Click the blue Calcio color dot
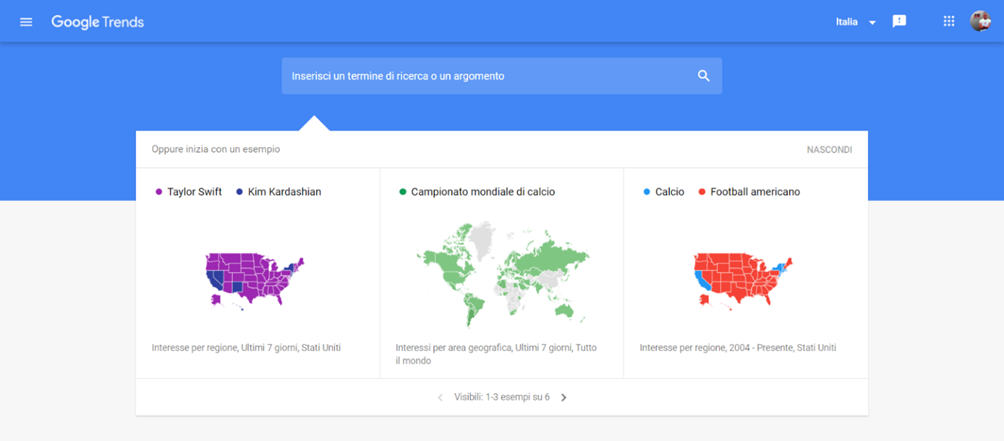 tap(647, 192)
